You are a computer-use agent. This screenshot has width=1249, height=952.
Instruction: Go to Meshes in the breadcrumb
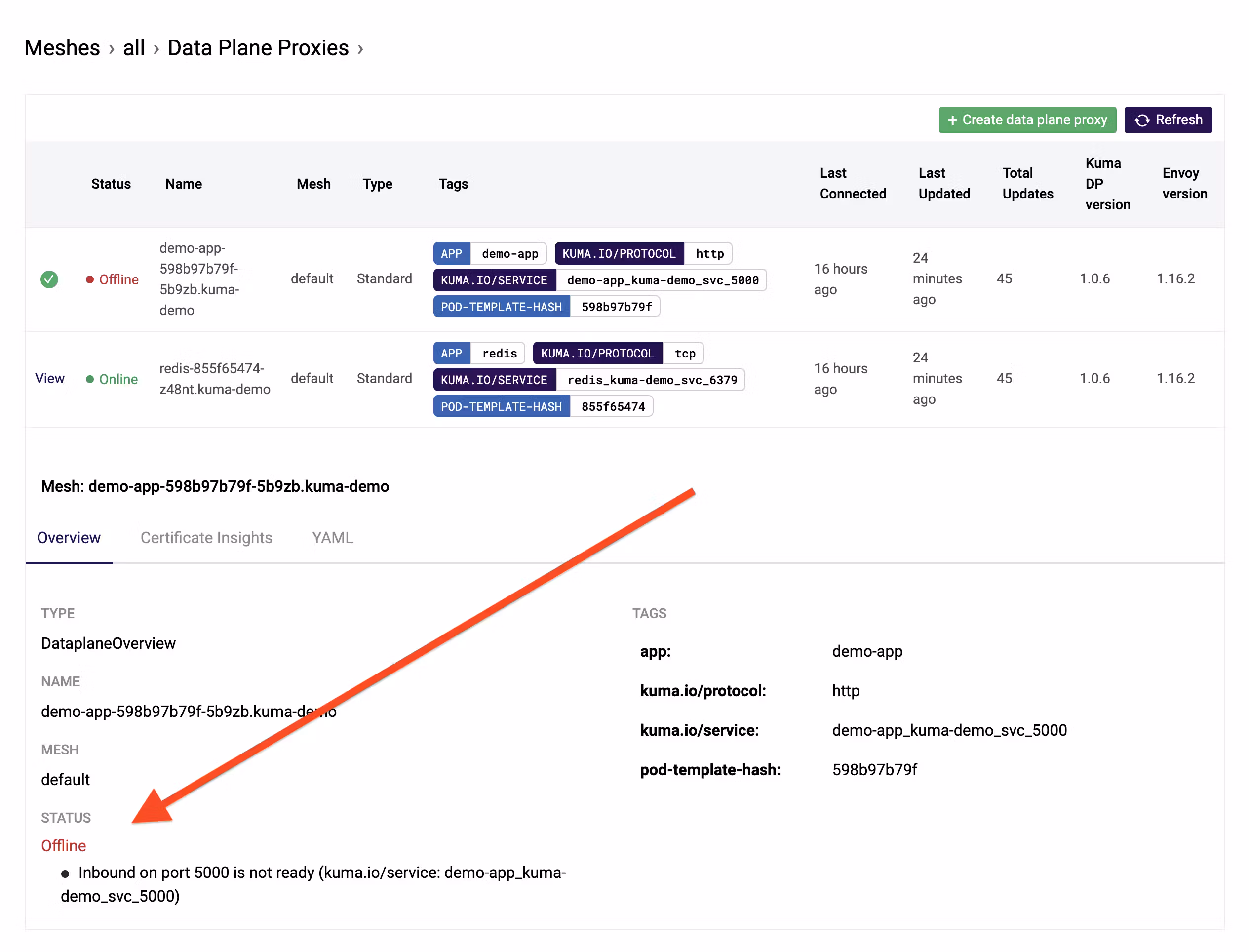[62, 48]
